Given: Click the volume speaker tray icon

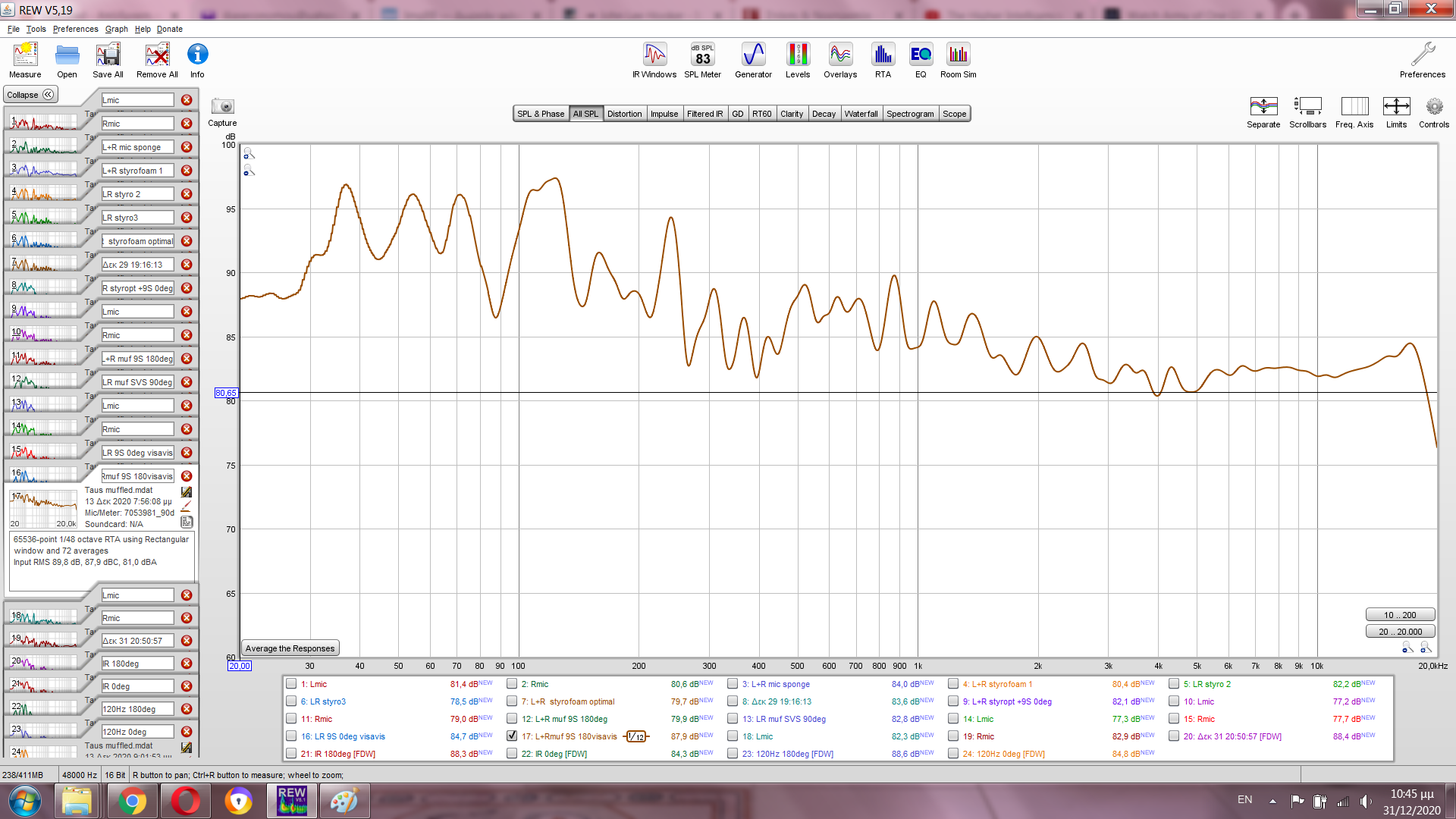Looking at the screenshot, I should pyautogui.click(x=1366, y=801).
